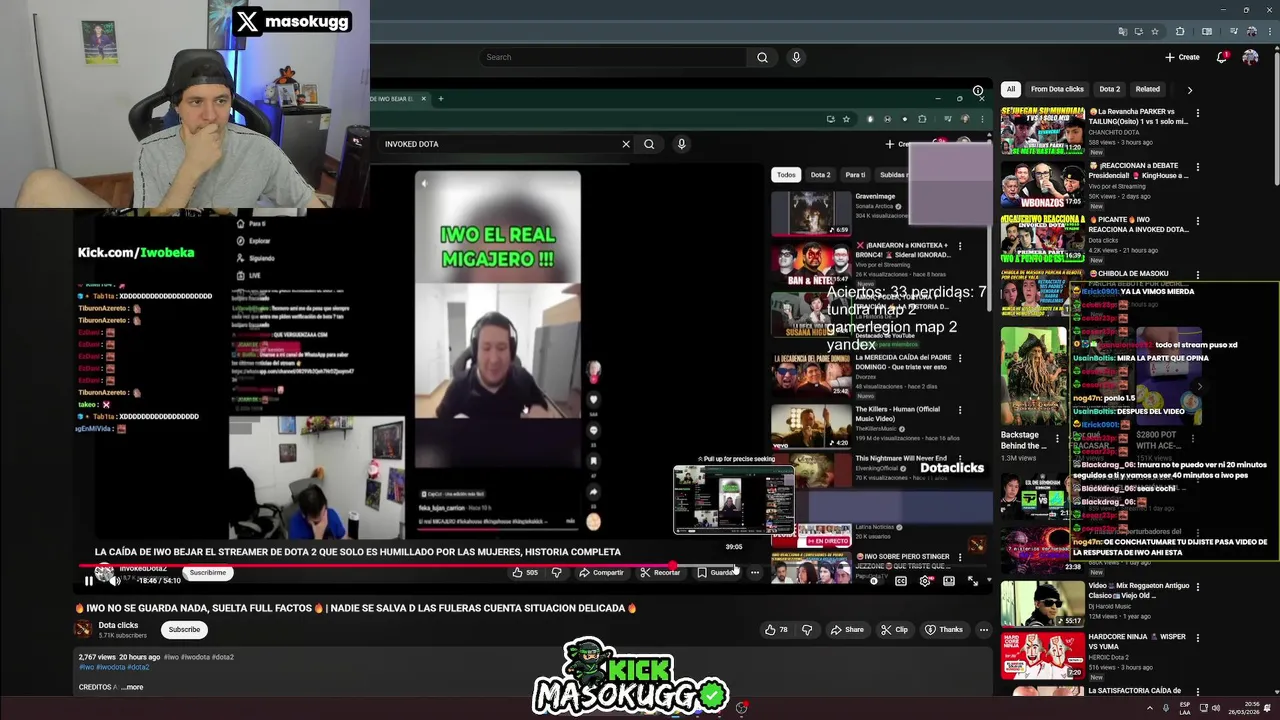Open a new tab in the inner browser
The height and width of the screenshot is (720, 1280).
(x=441, y=99)
